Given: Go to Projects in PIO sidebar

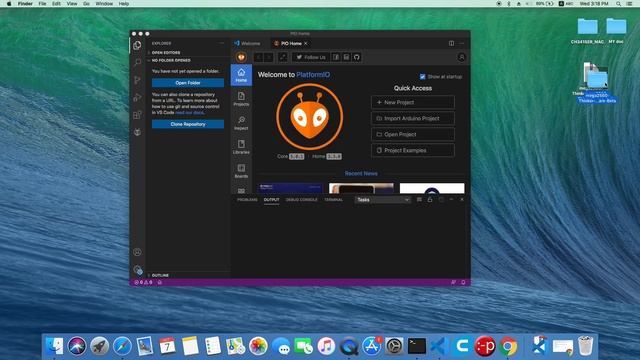Looking at the screenshot, I should point(241,99).
